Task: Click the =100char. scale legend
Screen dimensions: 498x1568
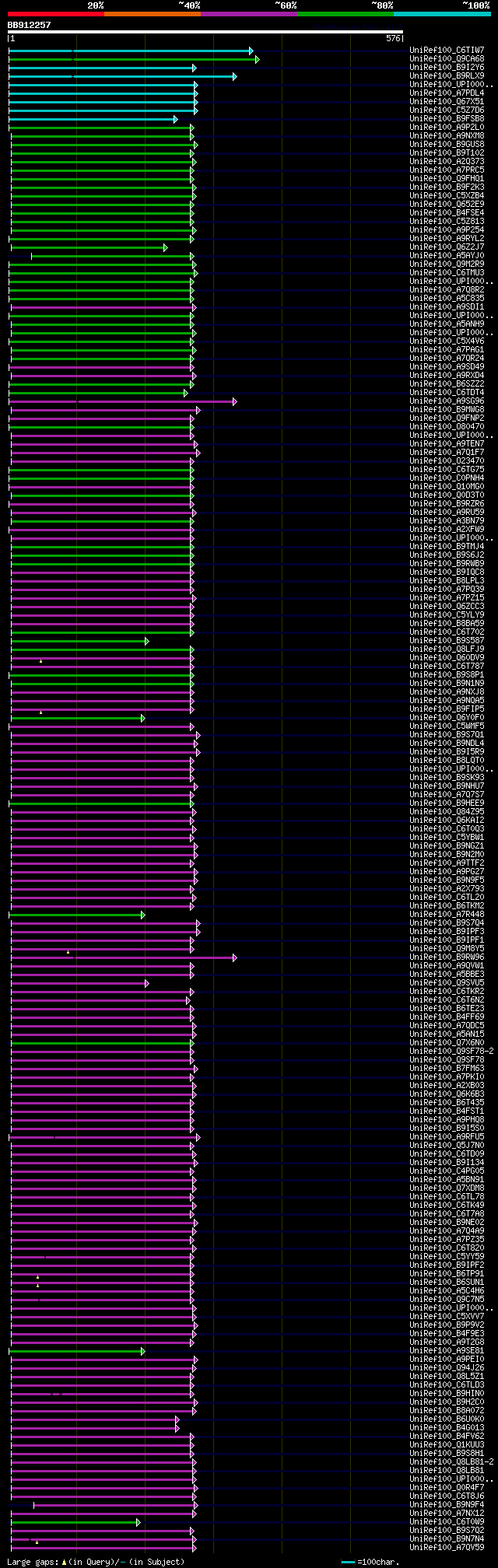Action: click(x=370, y=1562)
